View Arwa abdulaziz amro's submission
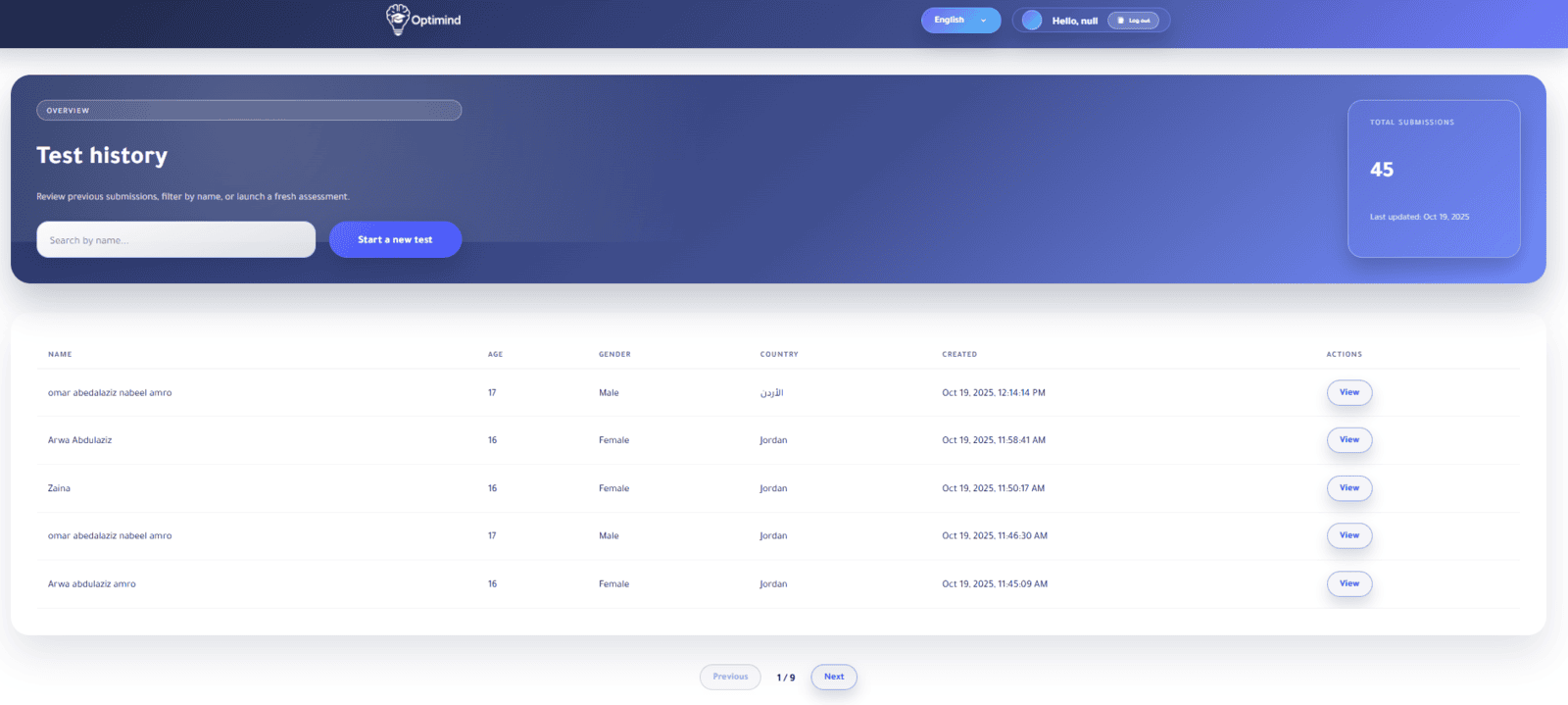The height and width of the screenshot is (705, 1568). coord(1348,584)
